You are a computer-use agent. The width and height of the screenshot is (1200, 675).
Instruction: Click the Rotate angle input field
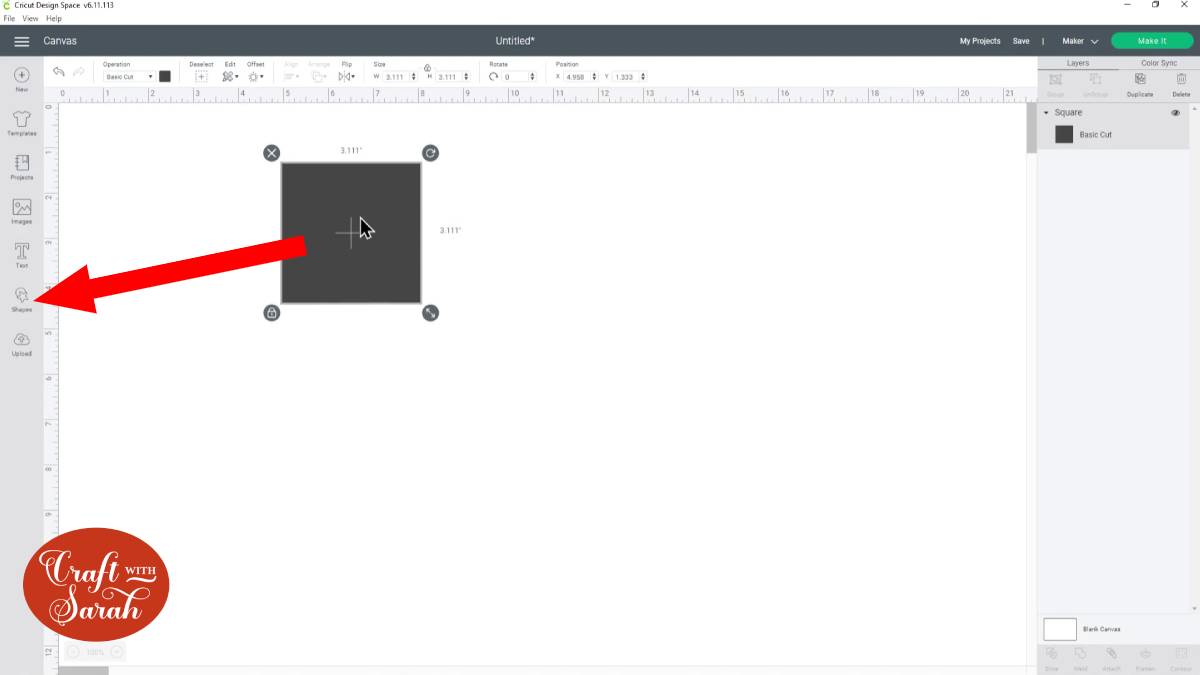tap(515, 77)
